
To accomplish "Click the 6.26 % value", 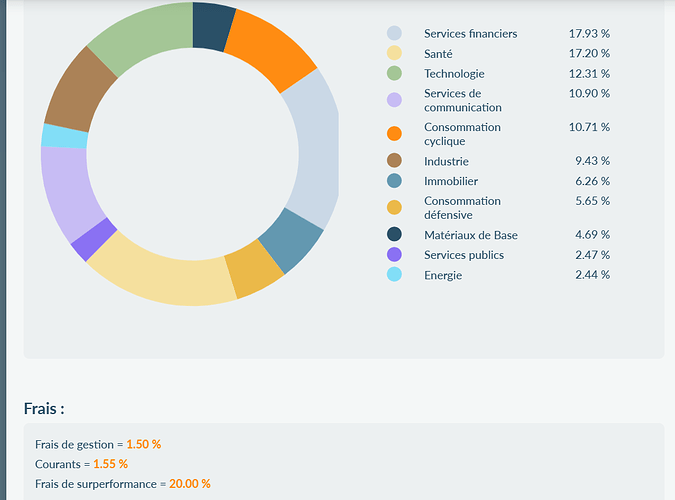I will (593, 181).
